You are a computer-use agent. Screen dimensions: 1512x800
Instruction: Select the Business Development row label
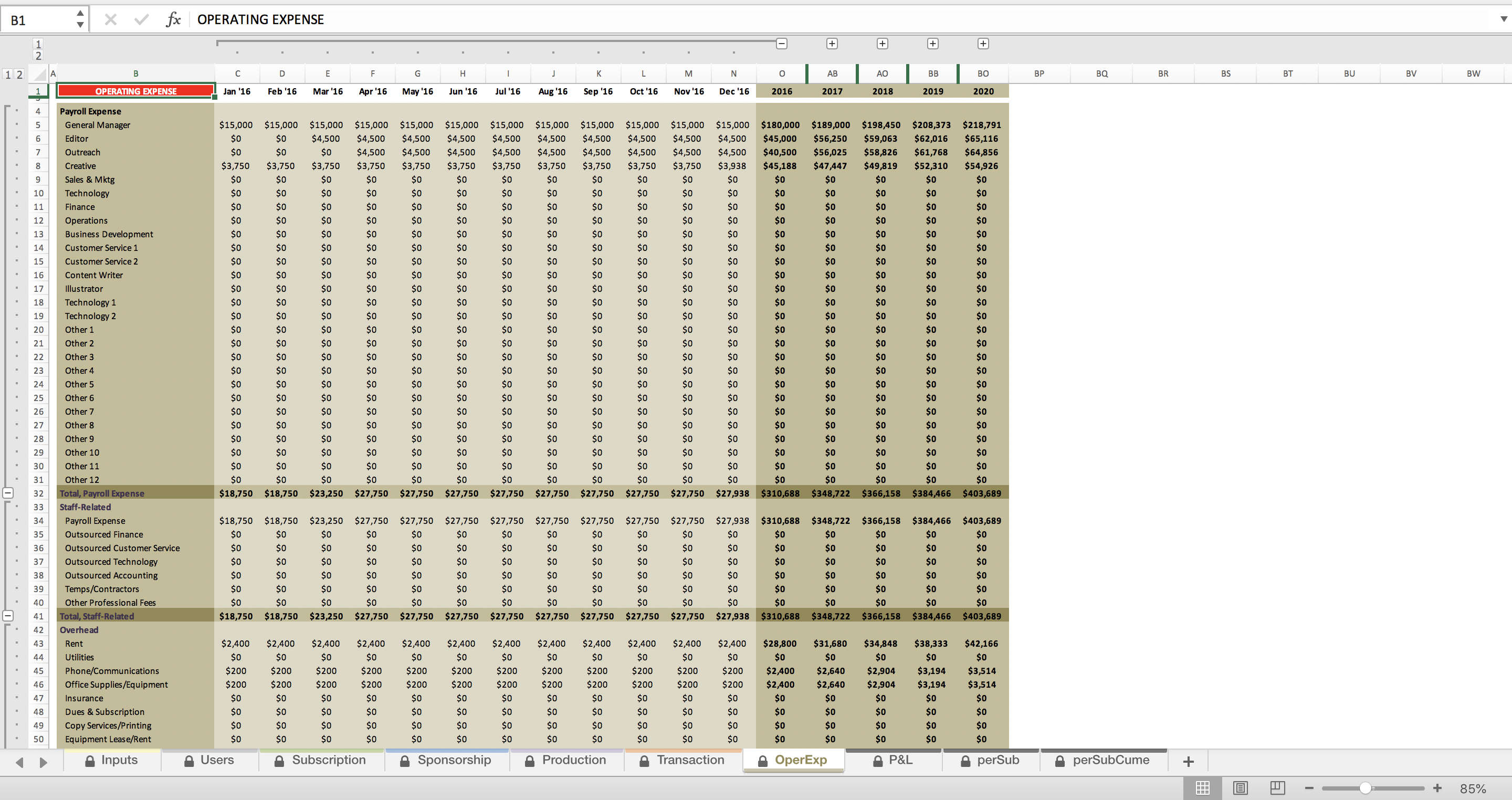pyautogui.click(x=109, y=234)
